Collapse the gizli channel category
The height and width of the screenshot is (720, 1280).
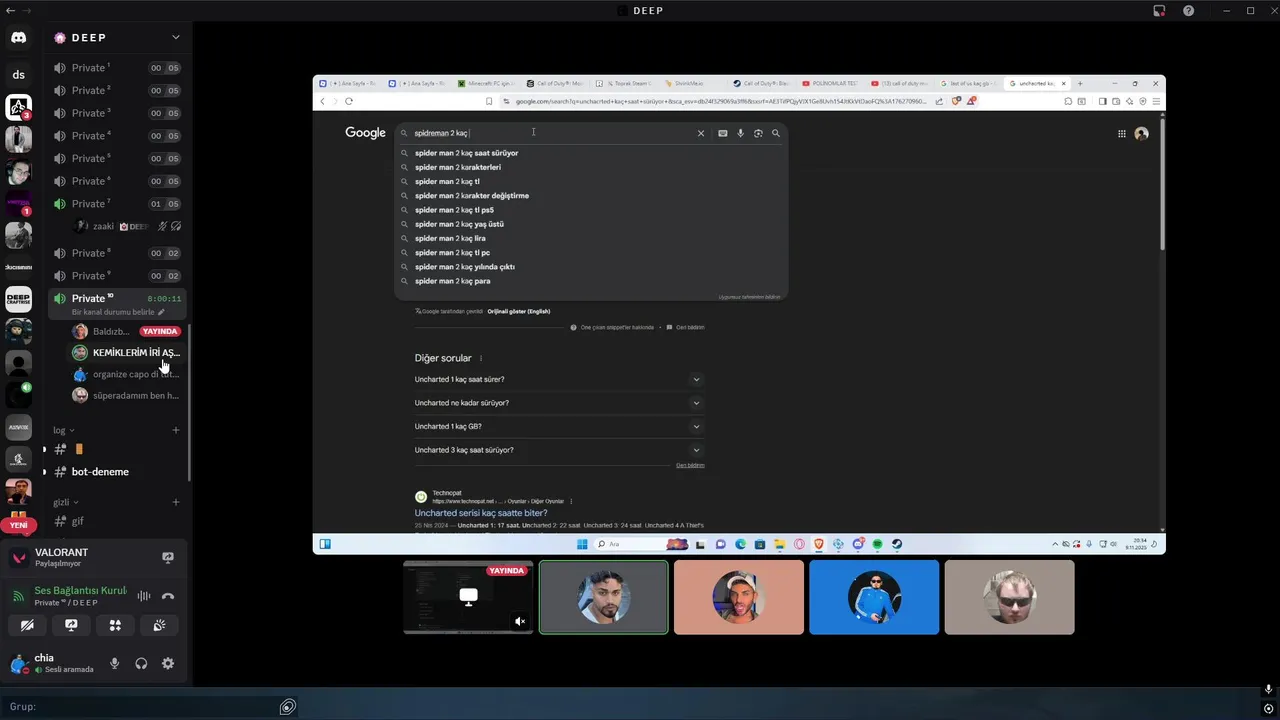(66, 502)
